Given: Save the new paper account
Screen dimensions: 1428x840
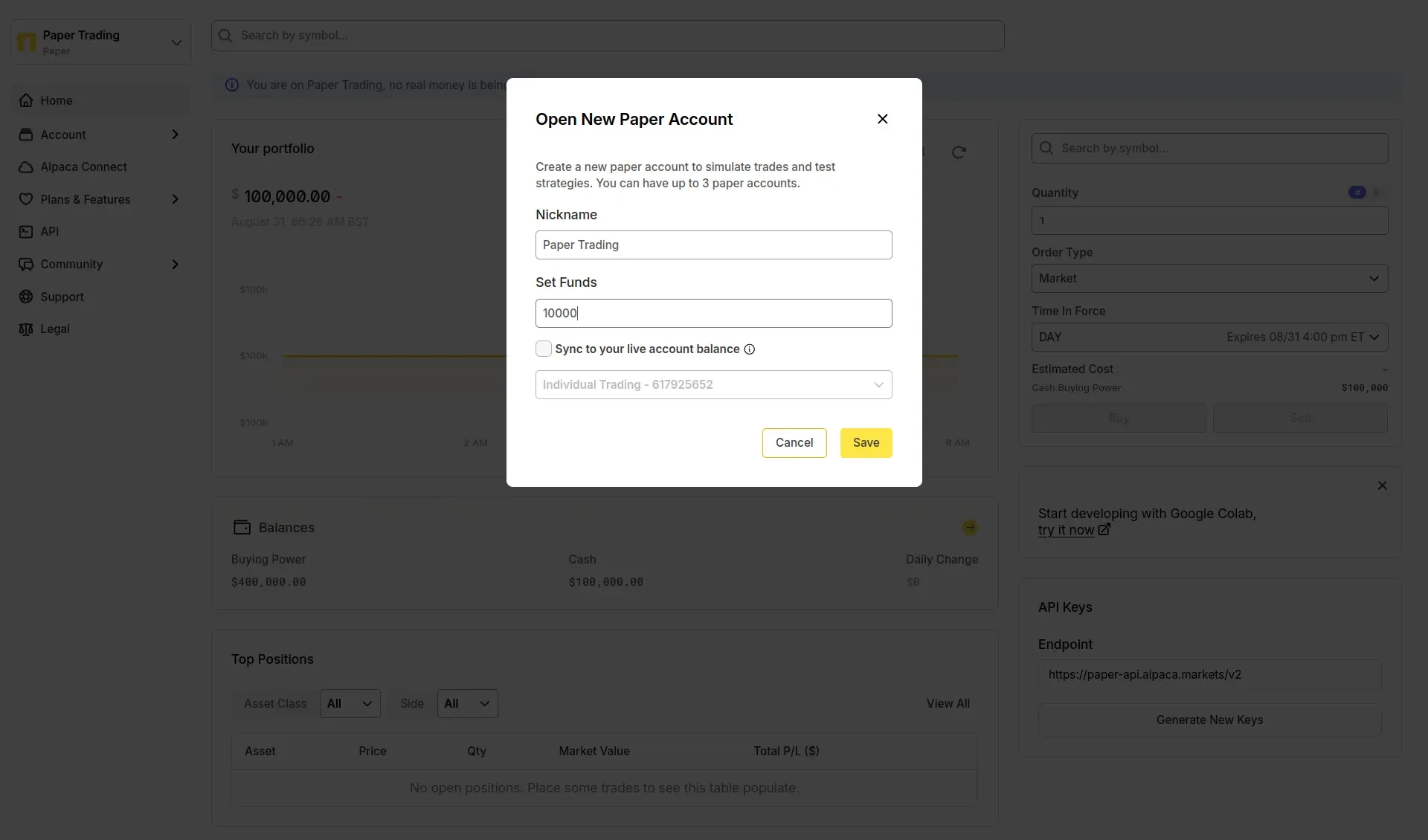Looking at the screenshot, I should pyautogui.click(x=866, y=442).
